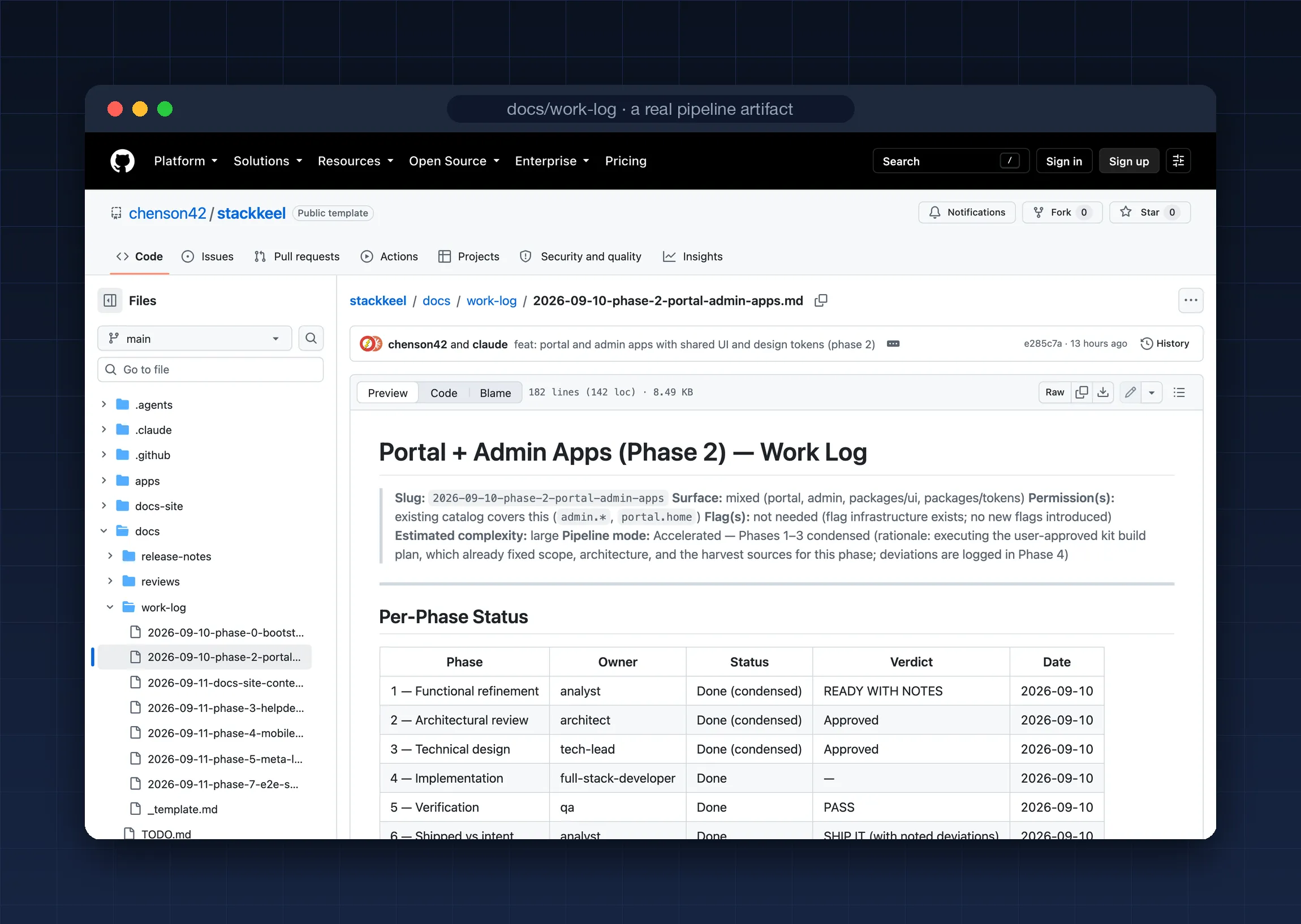Open the Issues tab
Viewport: 1301px width, 924px height.
(x=207, y=257)
